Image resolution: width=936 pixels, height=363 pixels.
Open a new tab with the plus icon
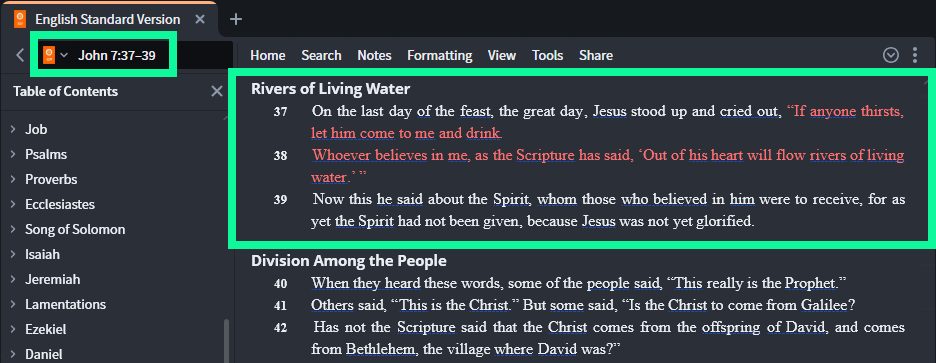pos(236,19)
